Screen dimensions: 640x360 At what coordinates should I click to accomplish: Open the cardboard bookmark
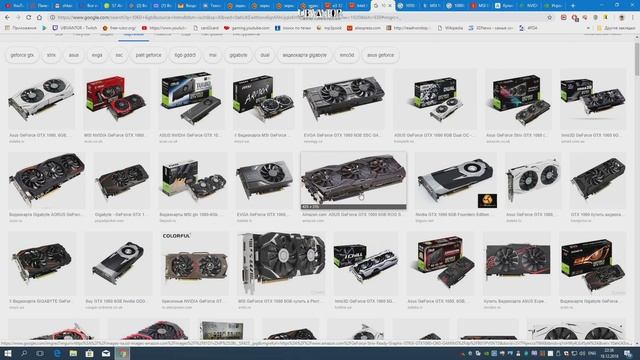(206, 28)
